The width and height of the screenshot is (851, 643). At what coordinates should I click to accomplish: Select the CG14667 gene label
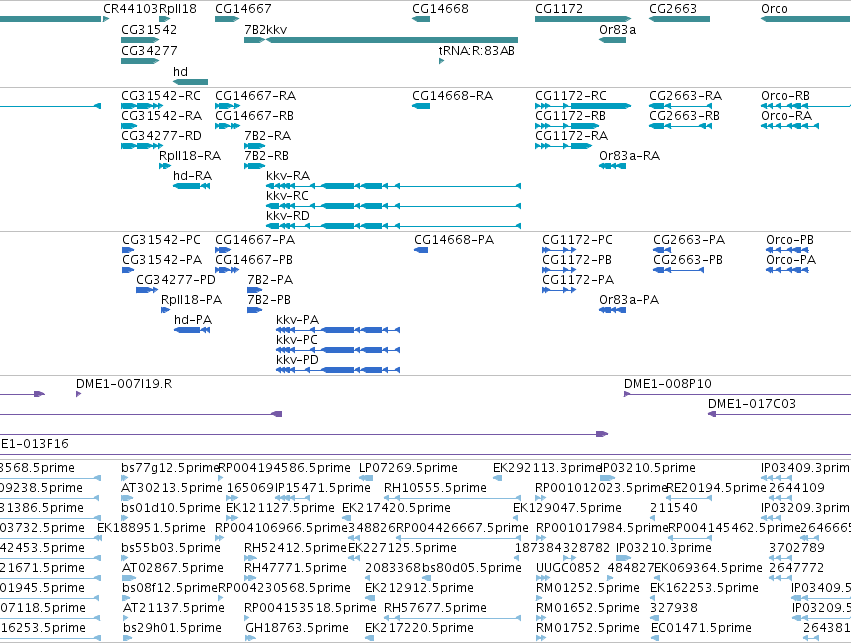click(x=243, y=9)
